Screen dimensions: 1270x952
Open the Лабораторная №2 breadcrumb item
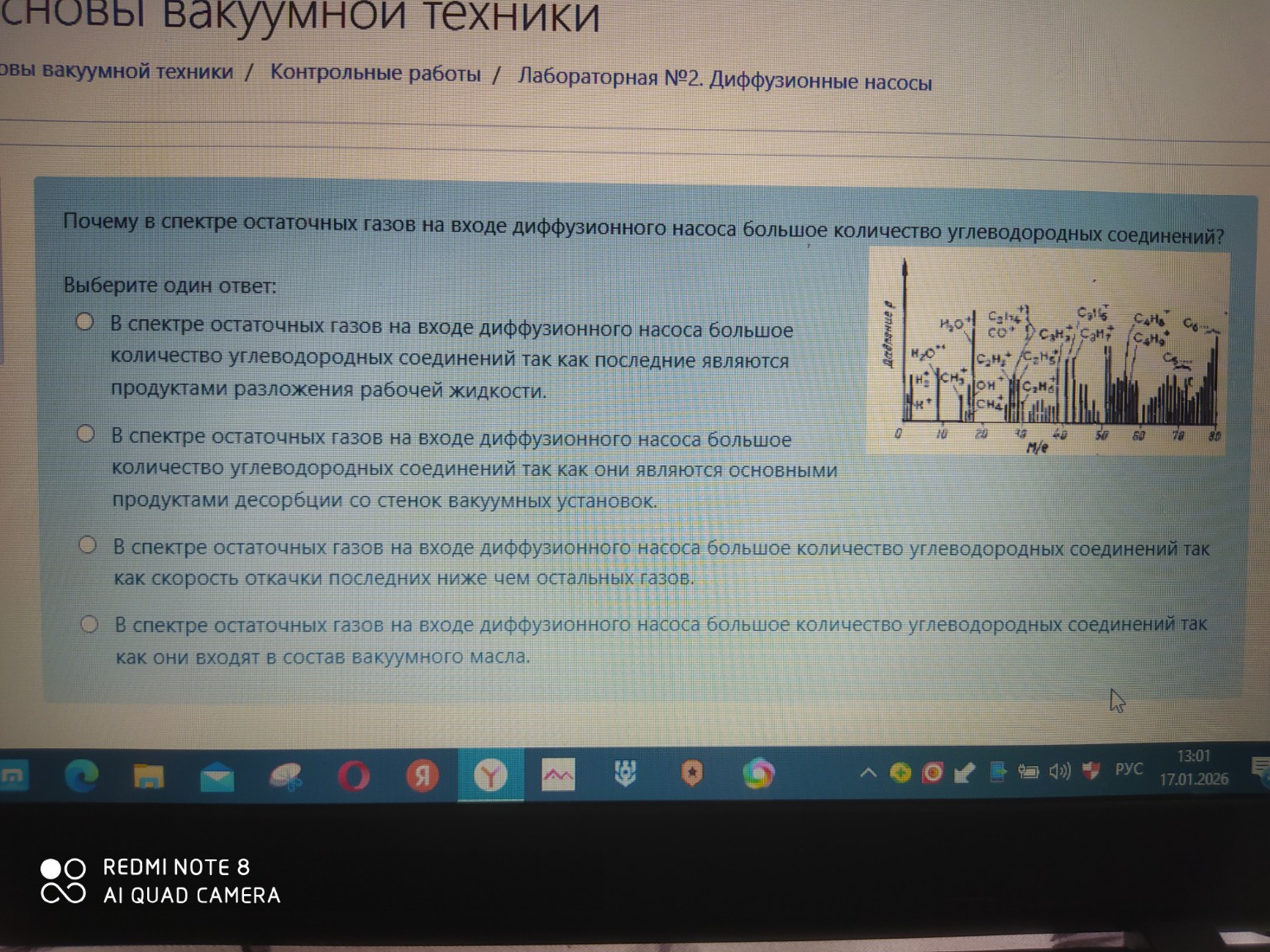point(725,81)
